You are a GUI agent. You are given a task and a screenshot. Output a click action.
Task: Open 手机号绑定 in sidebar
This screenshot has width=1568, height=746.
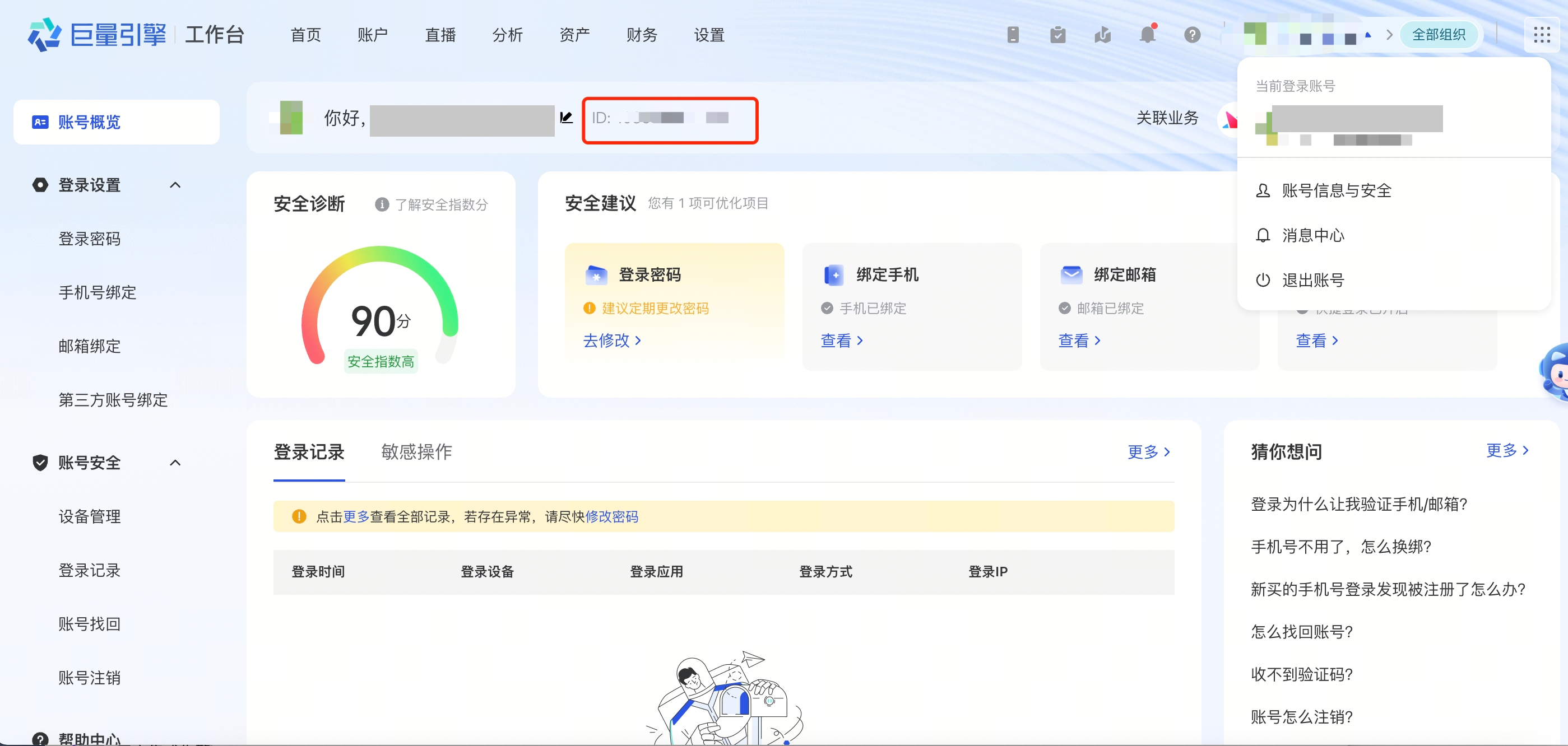[98, 293]
